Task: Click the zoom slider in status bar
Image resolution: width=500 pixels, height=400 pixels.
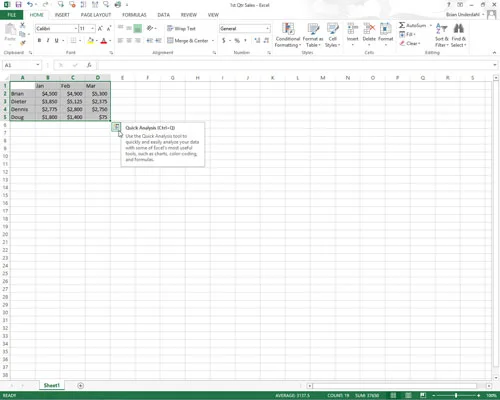Action: pos(456,395)
